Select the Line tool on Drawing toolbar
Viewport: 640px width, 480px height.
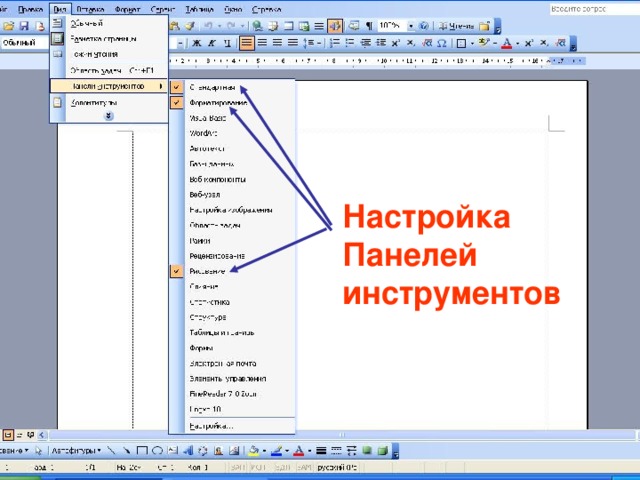(x=111, y=451)
